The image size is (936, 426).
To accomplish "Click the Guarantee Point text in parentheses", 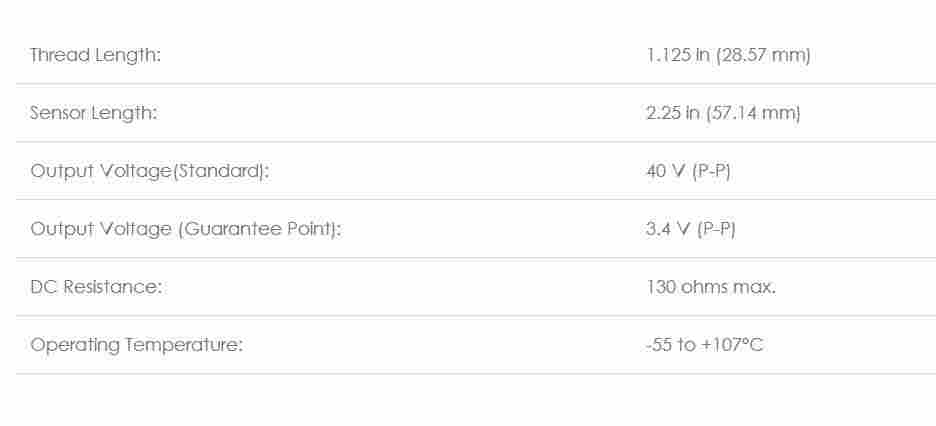I will 260,229.
